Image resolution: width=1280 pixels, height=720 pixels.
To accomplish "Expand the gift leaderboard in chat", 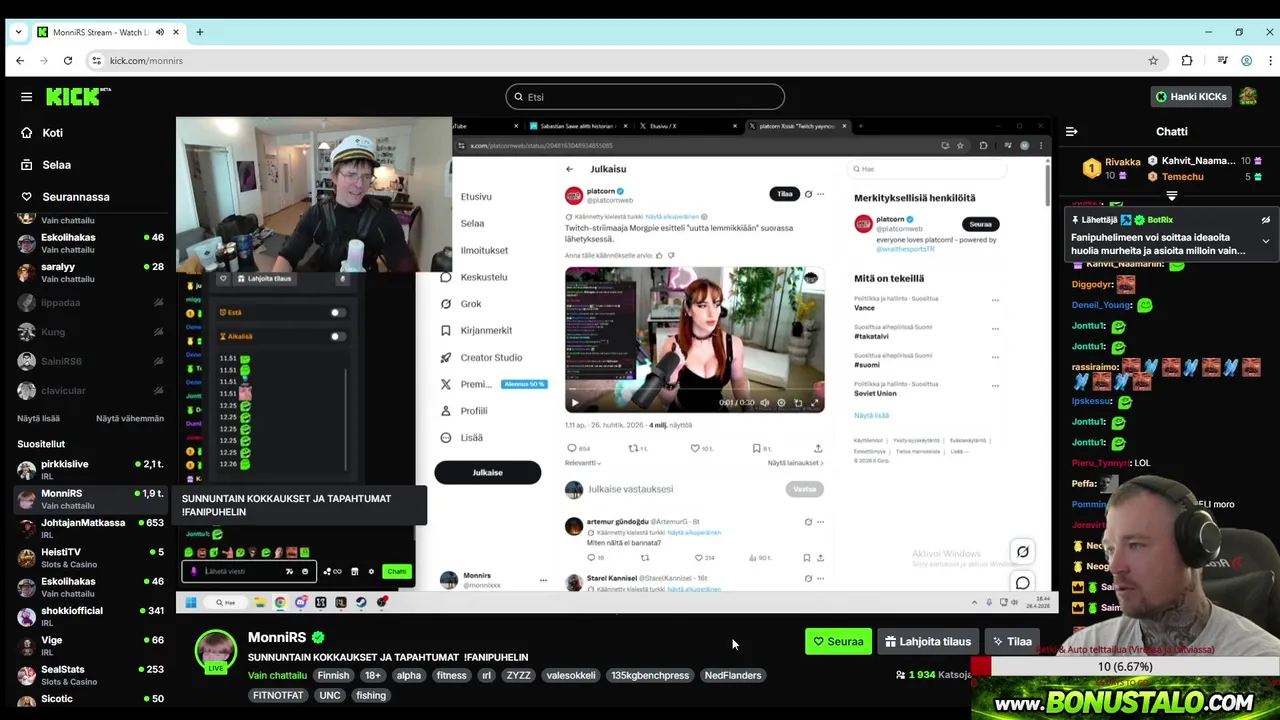I will tap(1171, 196).
